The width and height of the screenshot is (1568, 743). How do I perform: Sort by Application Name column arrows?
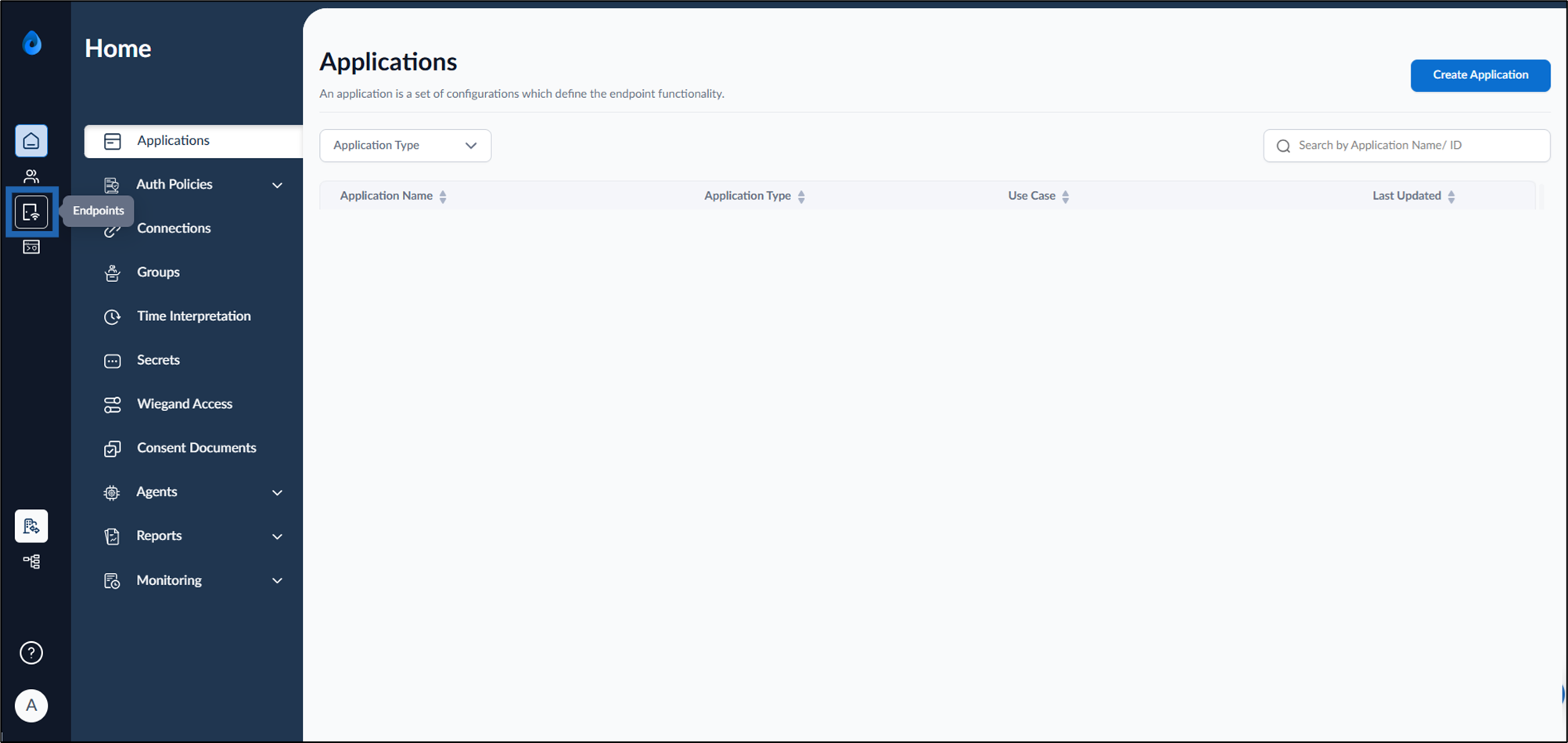pos(443,197)
